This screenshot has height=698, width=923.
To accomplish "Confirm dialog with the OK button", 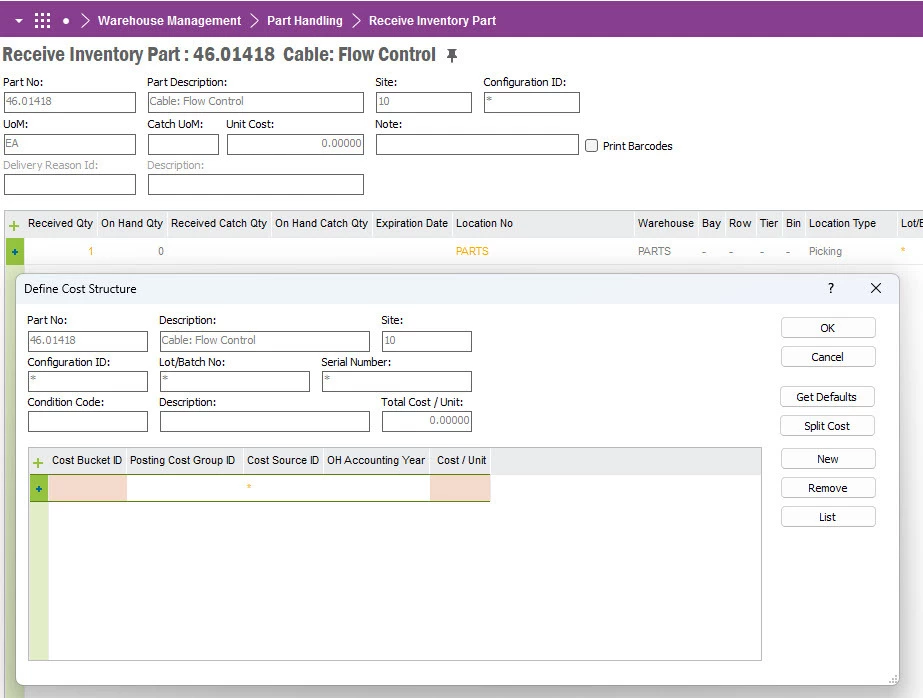I will click(828, 328).
